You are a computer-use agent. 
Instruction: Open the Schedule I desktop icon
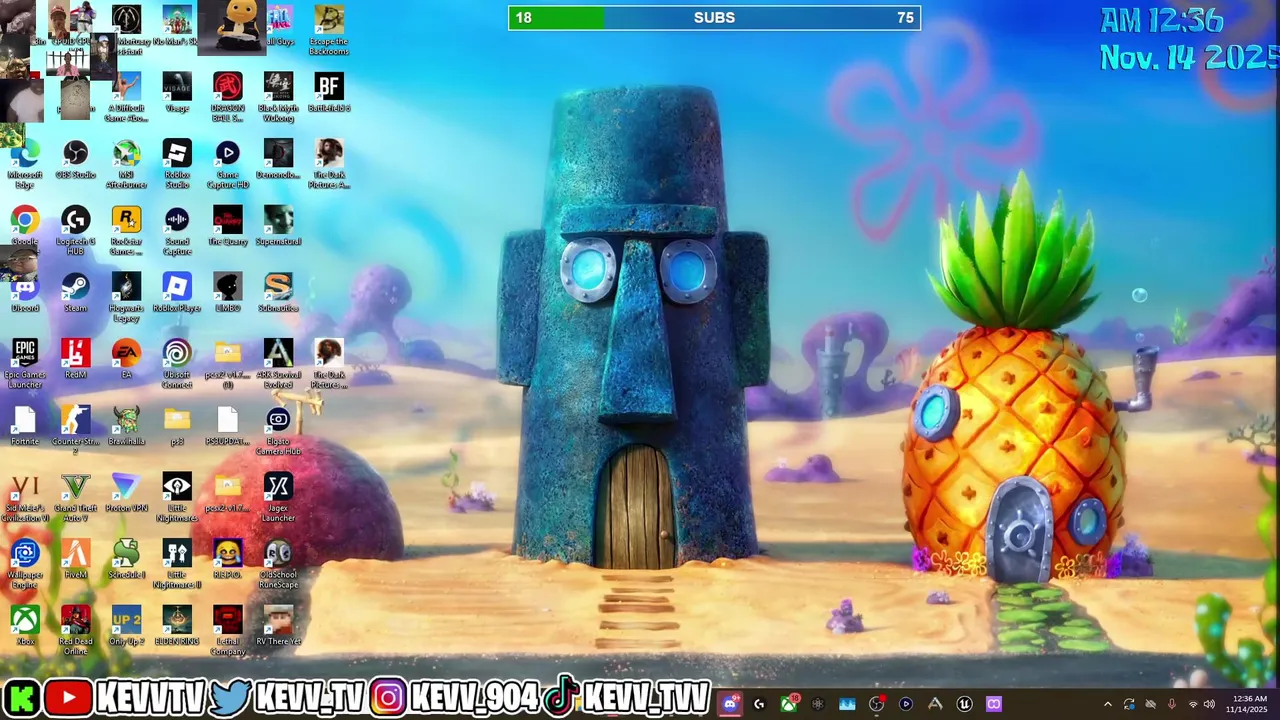pyautogui.click(x=126, y=560)
